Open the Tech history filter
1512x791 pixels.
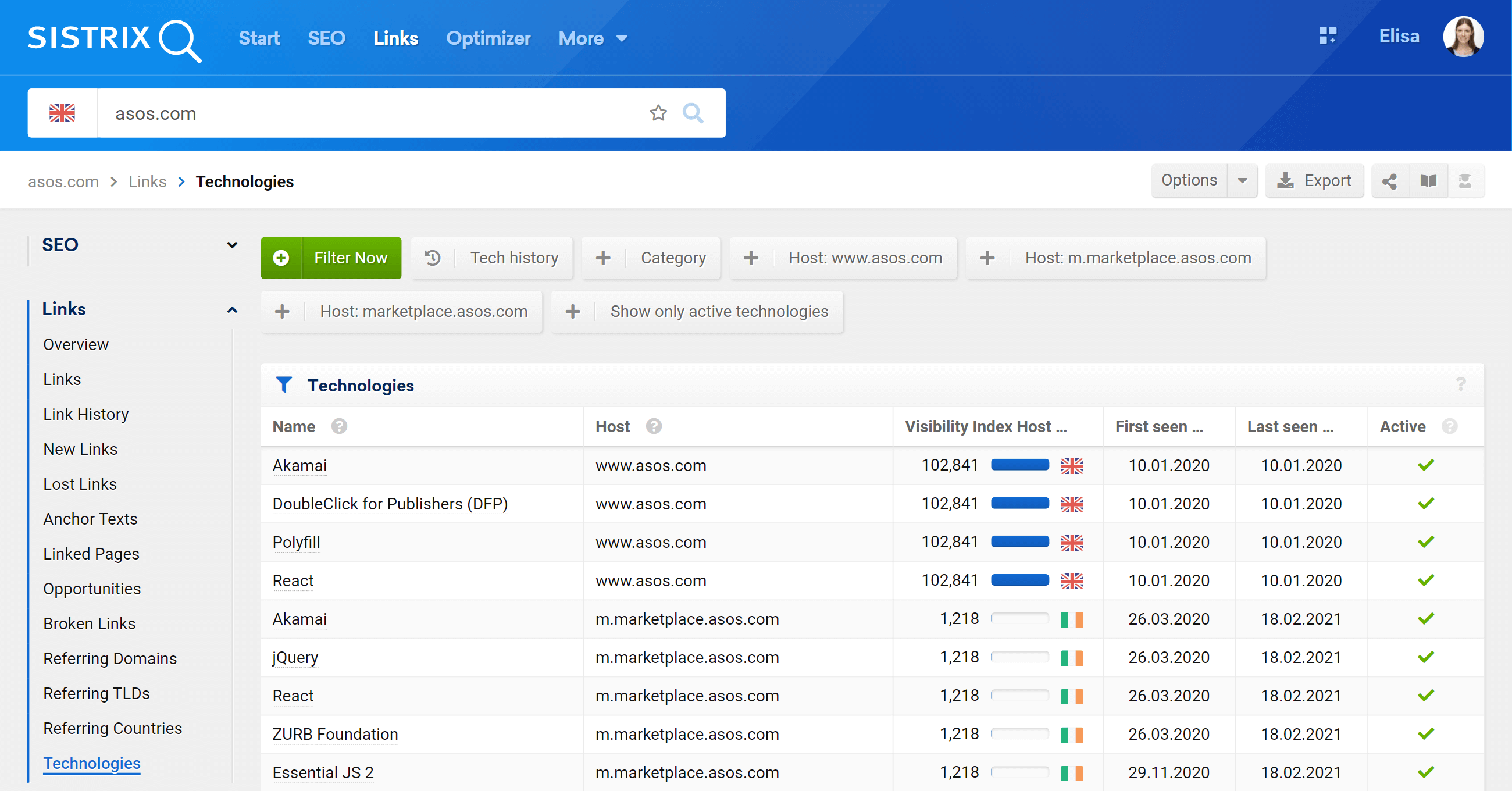coord(492,258)
